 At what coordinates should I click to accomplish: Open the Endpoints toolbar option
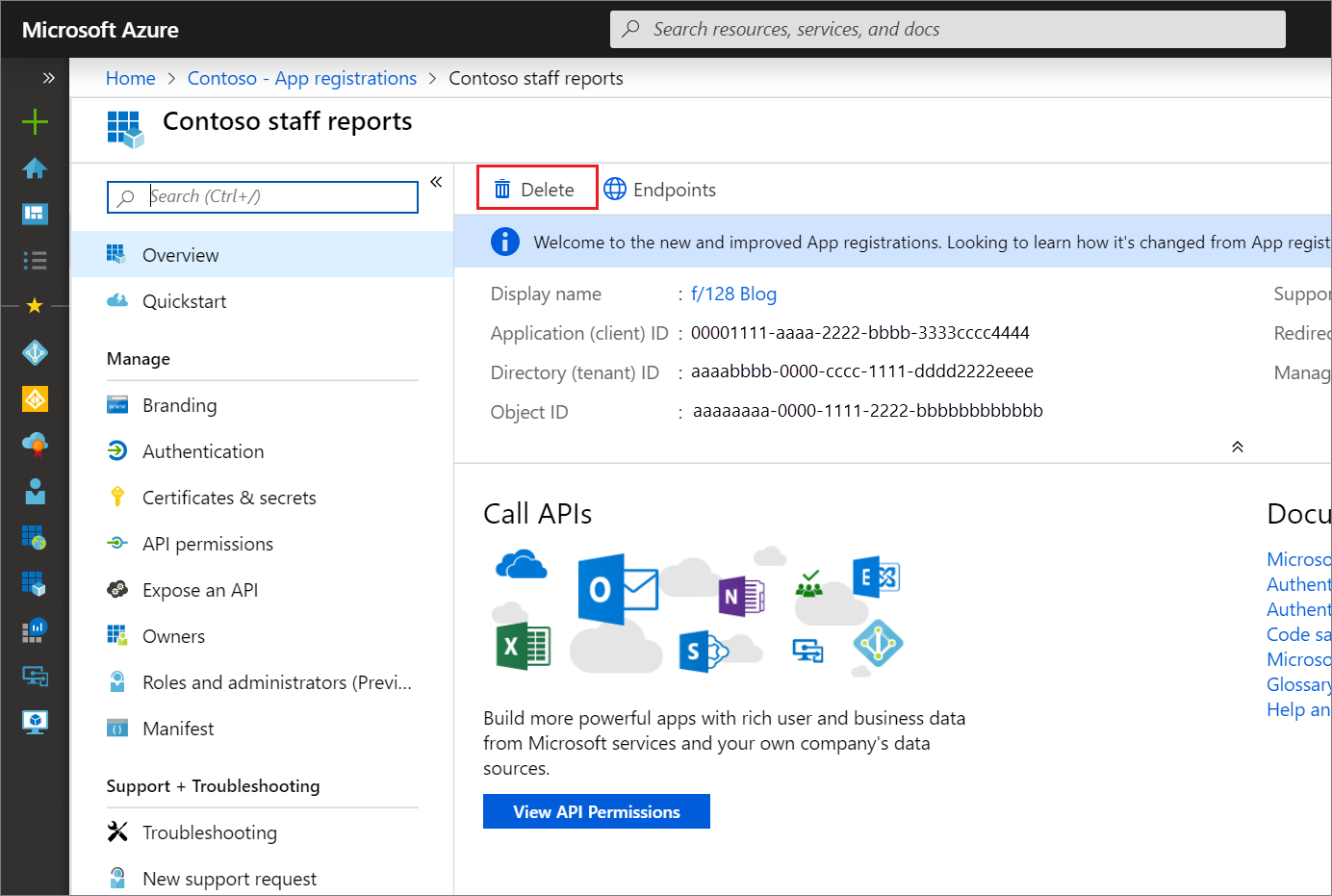(x=660, y=190)
